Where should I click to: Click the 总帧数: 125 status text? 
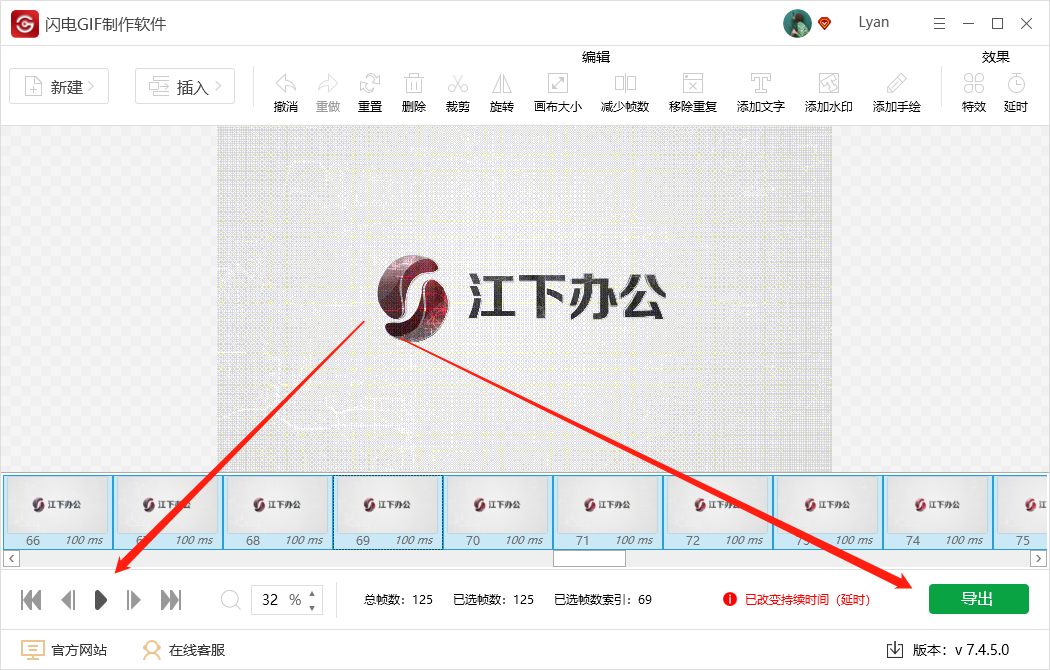(x=398, y=600)
